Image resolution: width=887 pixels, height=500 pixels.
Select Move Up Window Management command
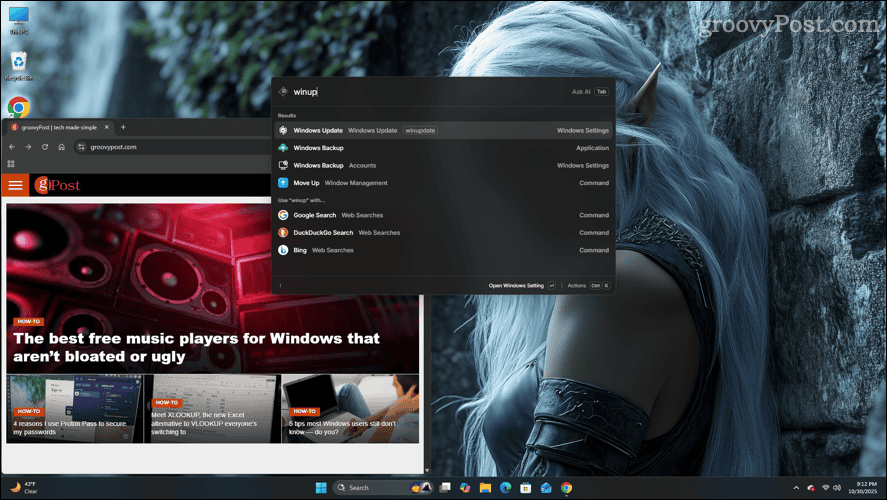click(x=444, y=183)
